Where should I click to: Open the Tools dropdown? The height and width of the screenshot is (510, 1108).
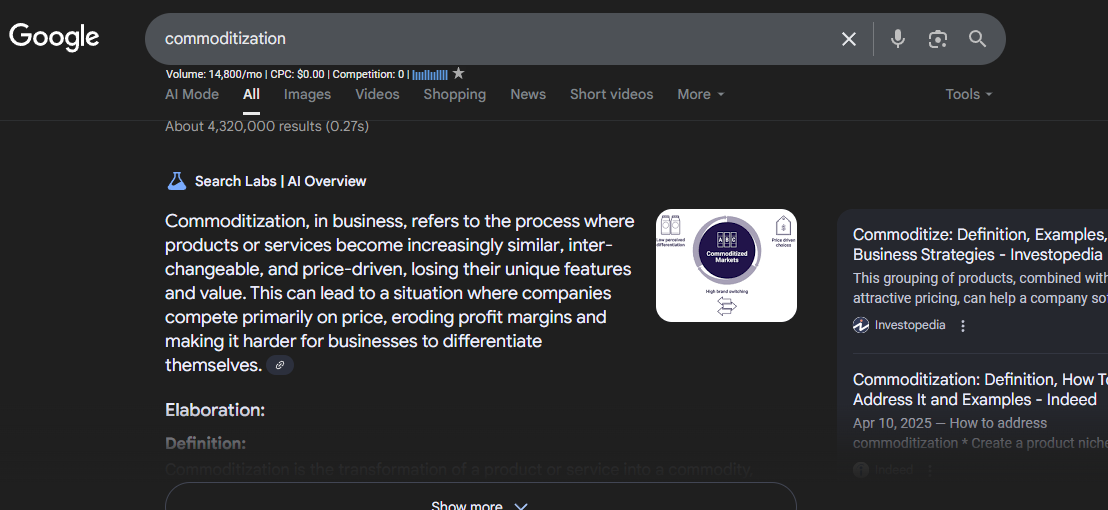[968, 94]
